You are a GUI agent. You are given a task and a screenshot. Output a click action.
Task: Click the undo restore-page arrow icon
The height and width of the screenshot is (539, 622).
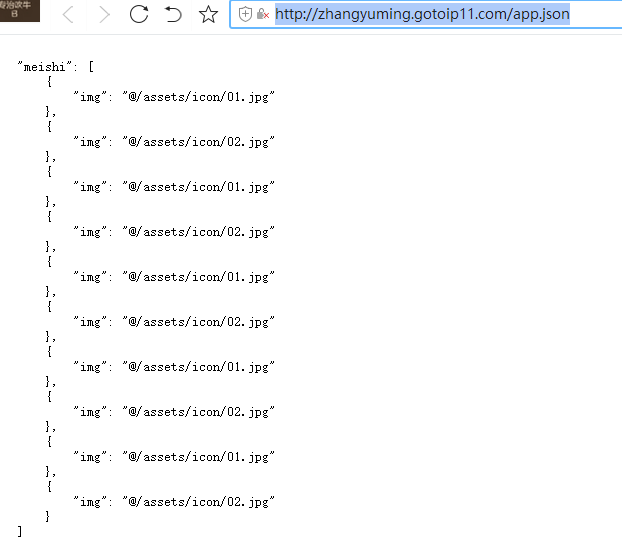click(173, 14)
